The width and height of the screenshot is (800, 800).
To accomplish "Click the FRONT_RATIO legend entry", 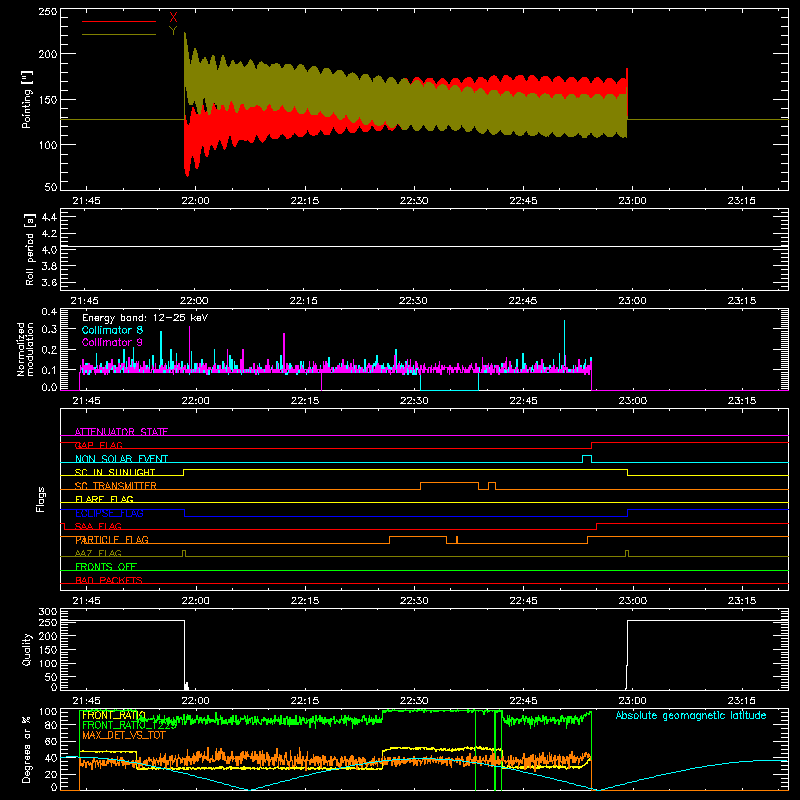I will tap(114, 715).
